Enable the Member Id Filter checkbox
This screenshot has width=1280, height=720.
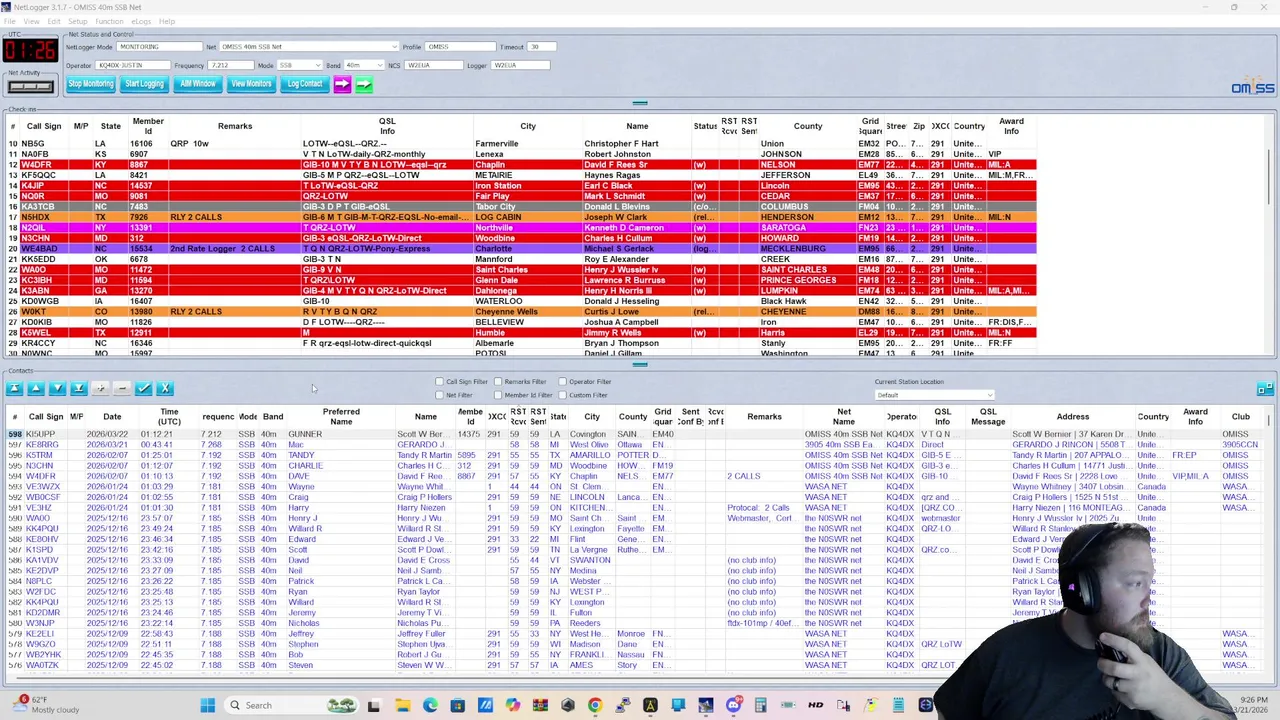497,395
